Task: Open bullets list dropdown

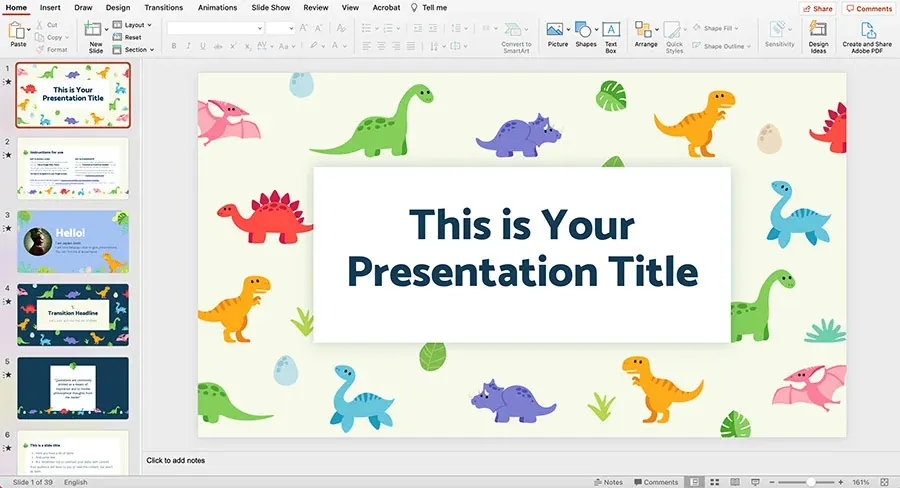Action: (x=376, y=28)
